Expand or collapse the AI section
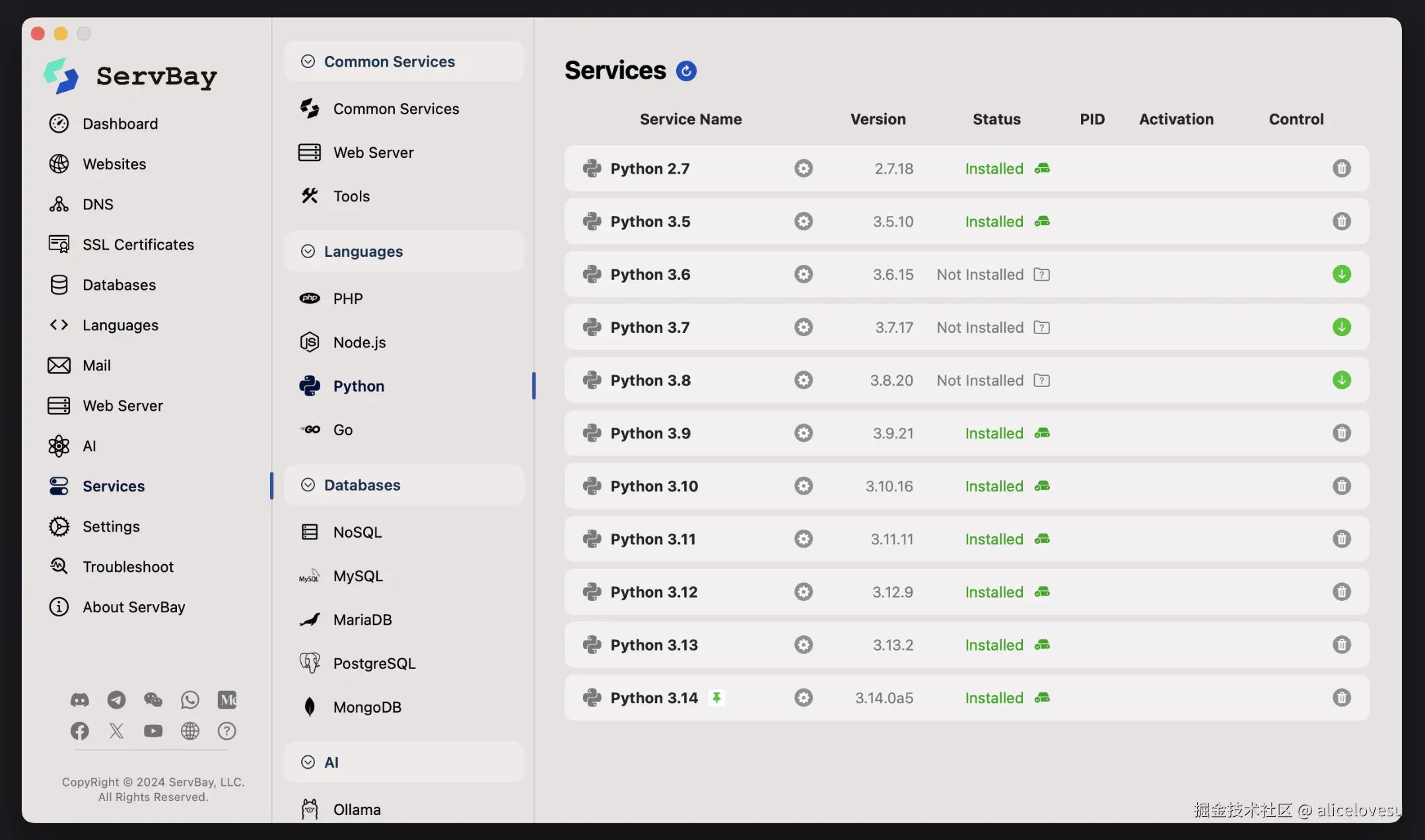The width and height of the screenshot is (1425, 840). point(331,762)
